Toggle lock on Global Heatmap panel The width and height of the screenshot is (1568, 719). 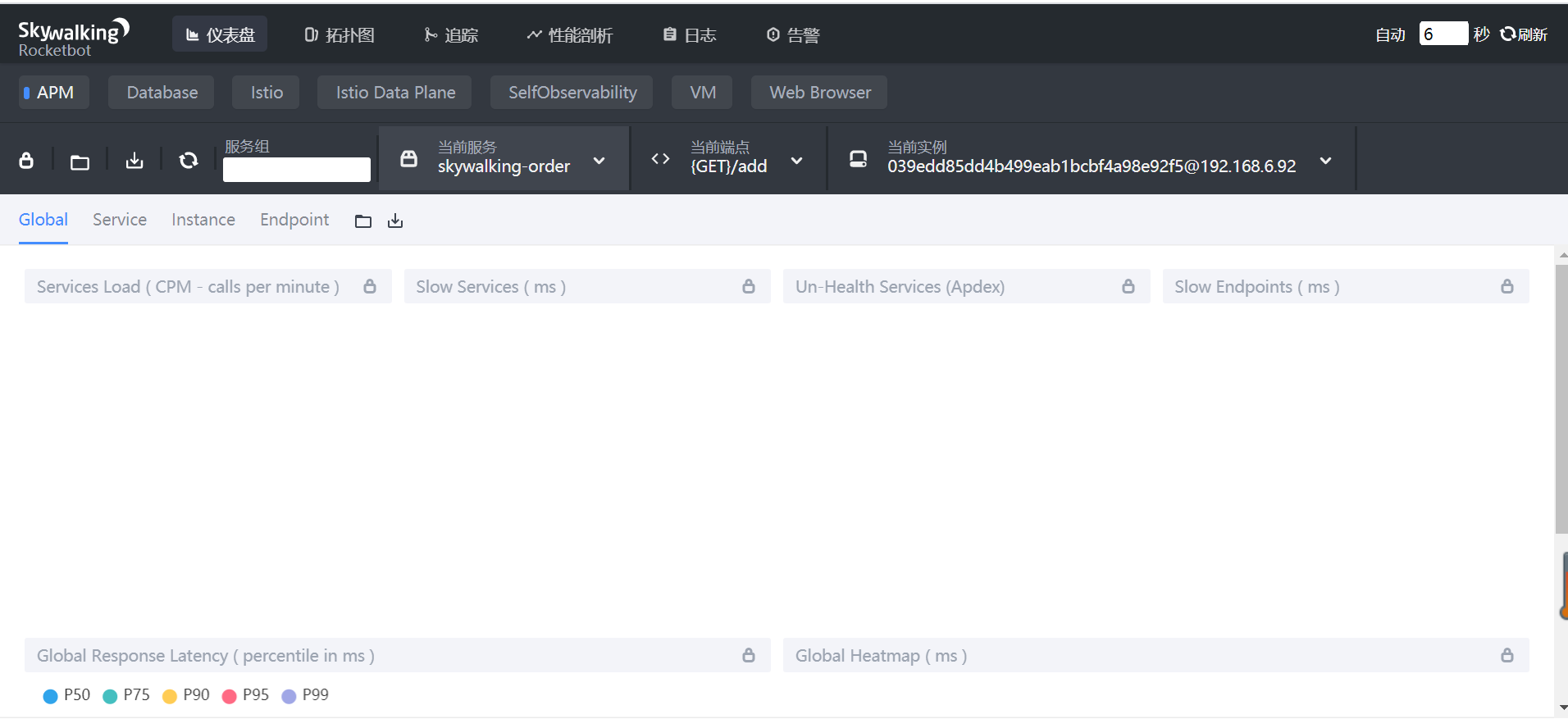click(x=1507, y=655)
